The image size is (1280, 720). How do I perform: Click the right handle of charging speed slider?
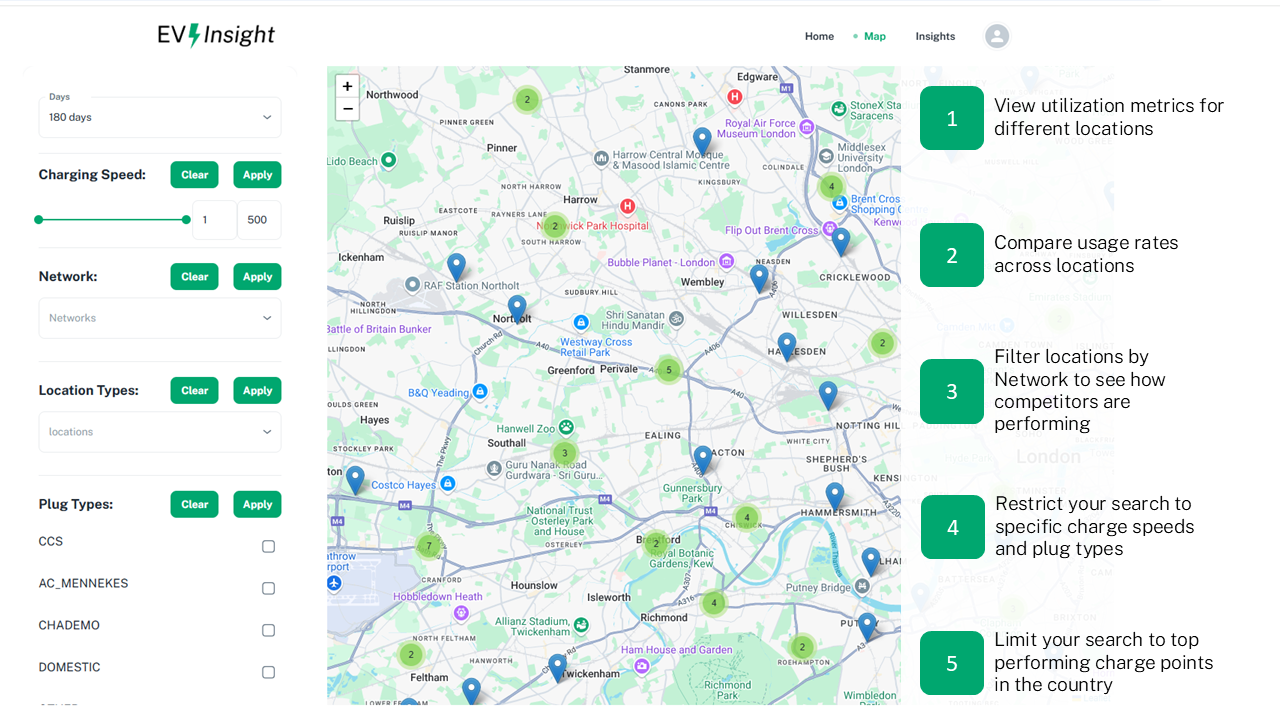pos(186,220)
